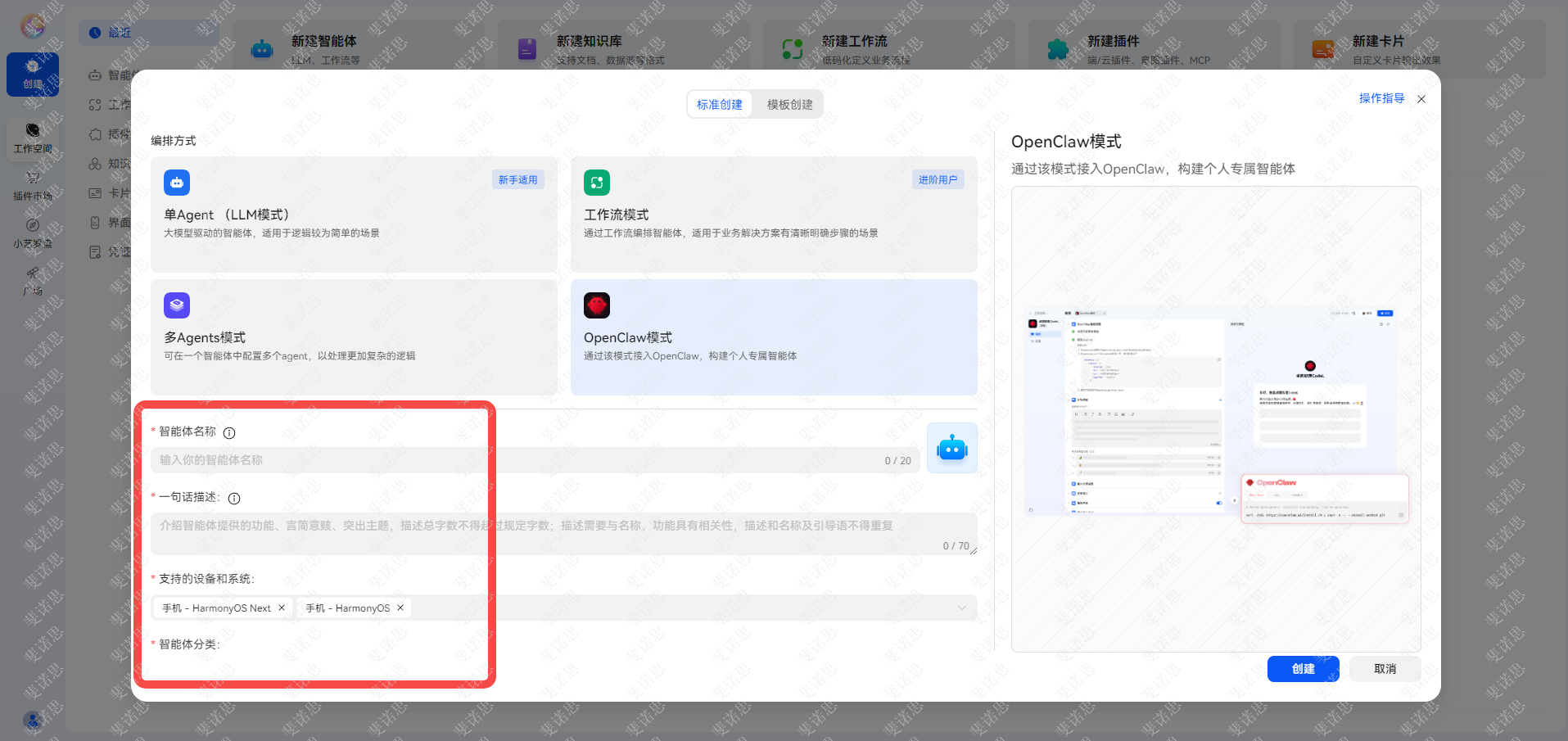Click the 新建卡片 card in background
The width and height of the screenshot is (1568, 741).
click(x=1420, y=49)
